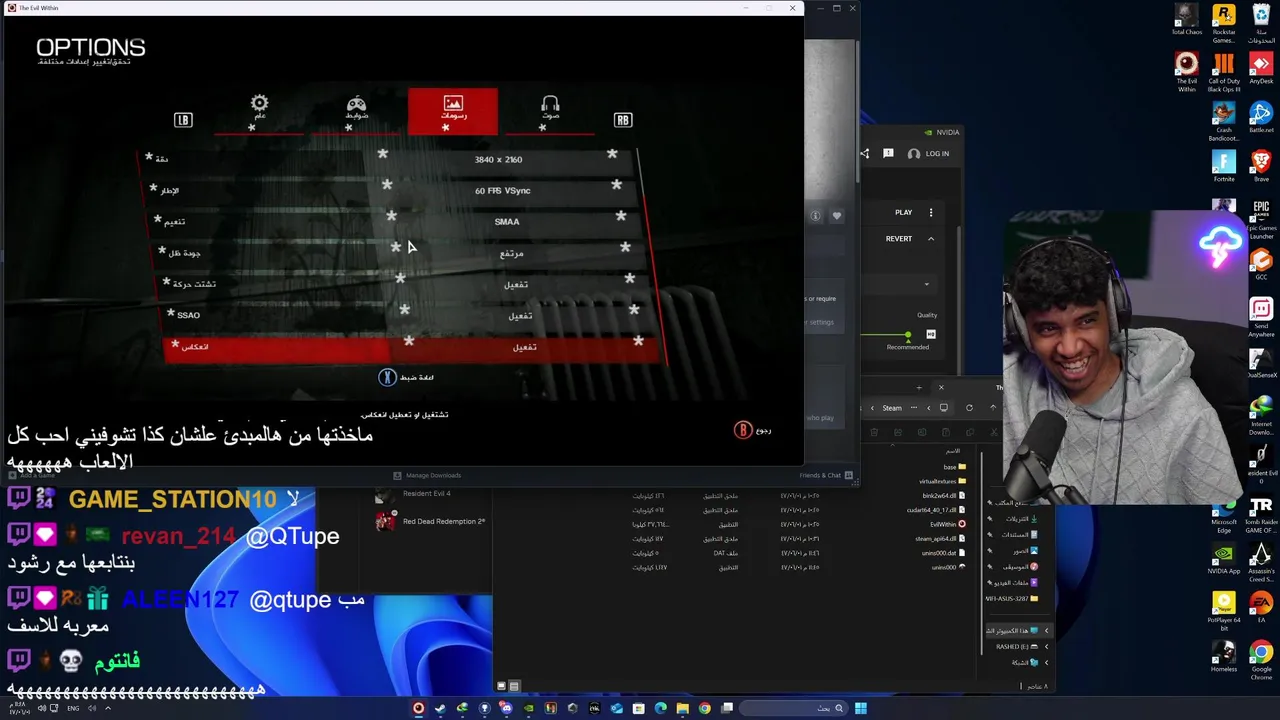Screen dimensions: 1280x720
Task: Click the LB previous-tab button
Action: 183,120
